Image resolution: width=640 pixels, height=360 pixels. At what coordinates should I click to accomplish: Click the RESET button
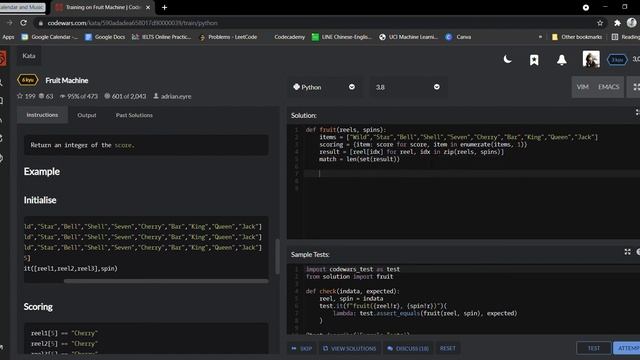pyautogui.click(x=448, y=348)
